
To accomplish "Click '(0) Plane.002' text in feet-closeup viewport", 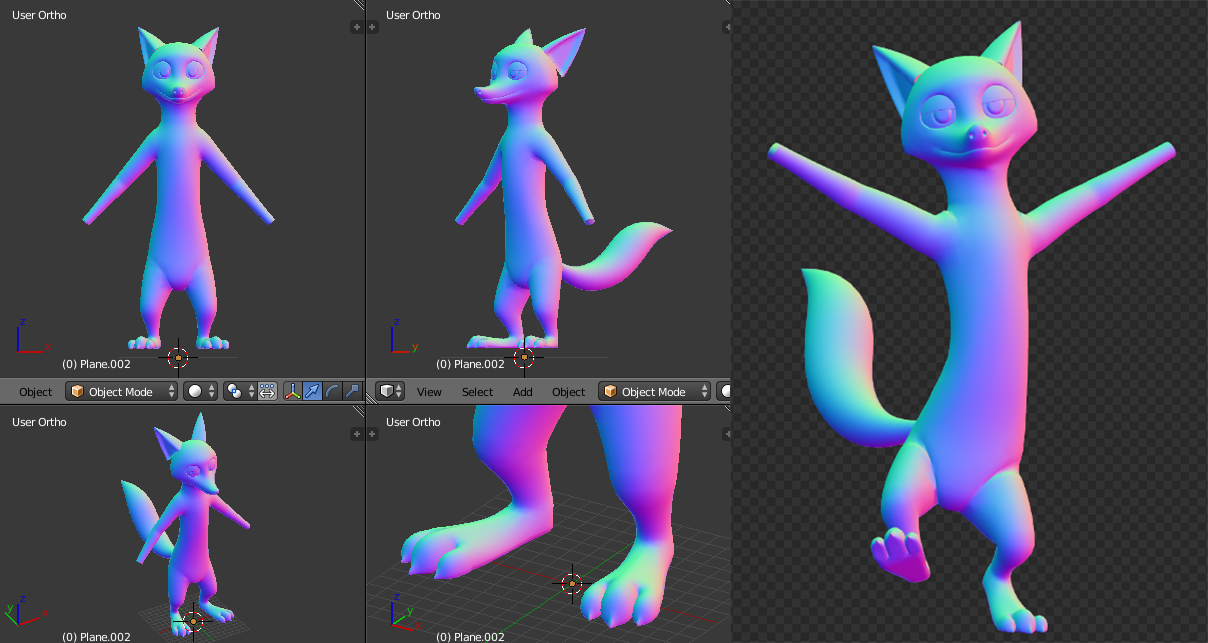I will tap(470, 636).
